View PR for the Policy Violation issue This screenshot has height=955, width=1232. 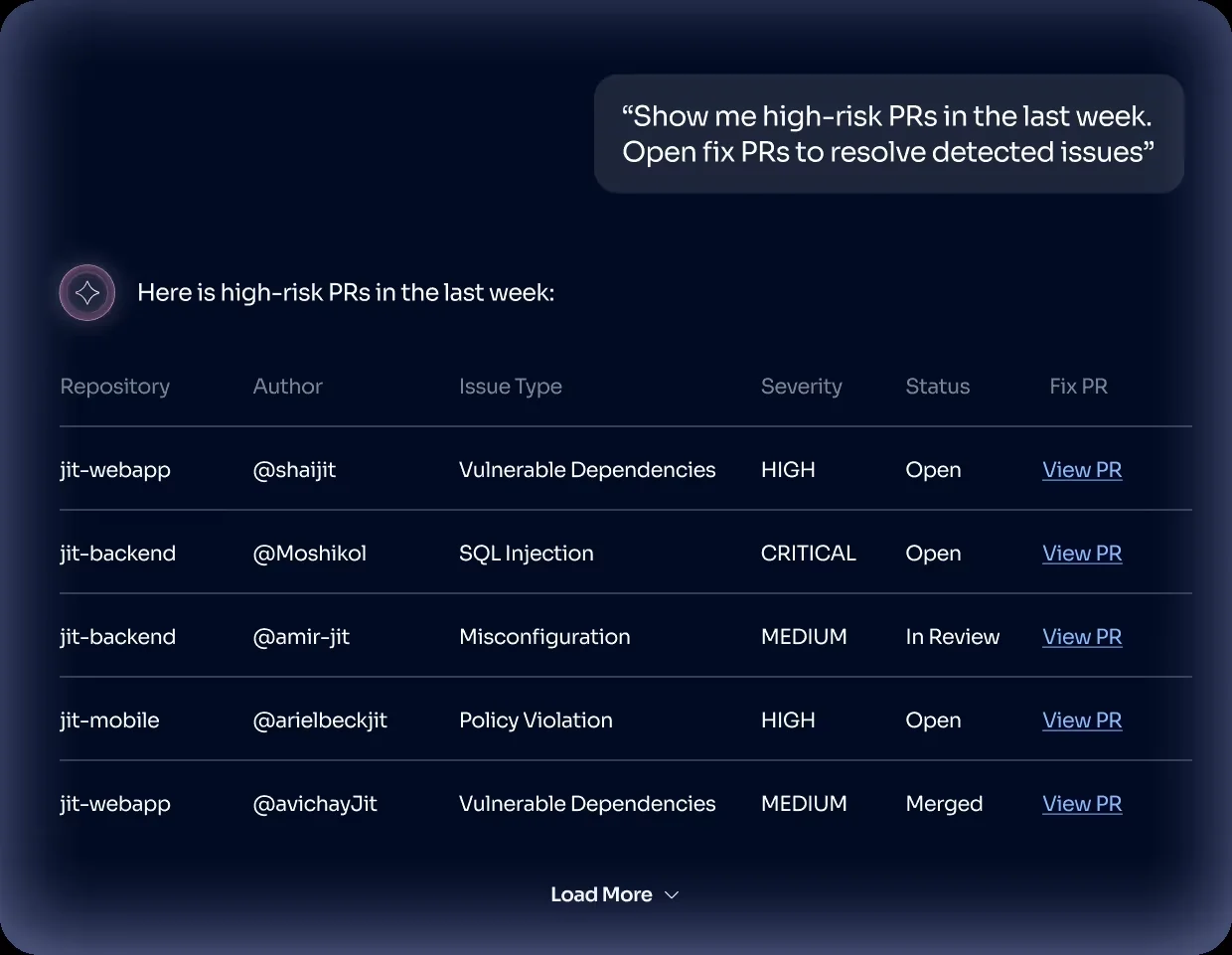[x=1082, y=719]
